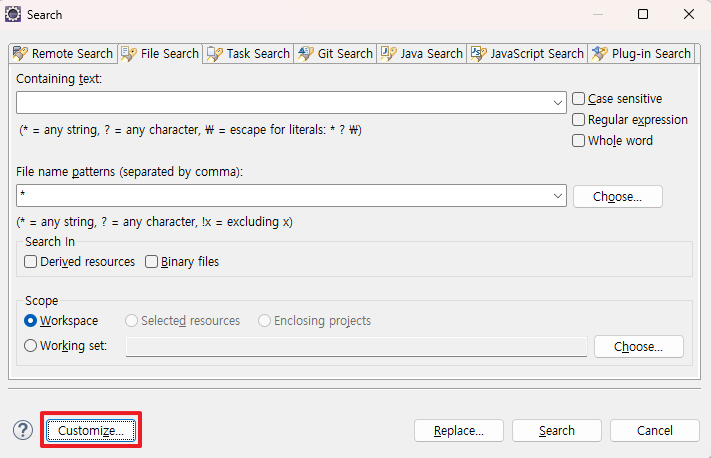Click the Eclipse icon in title bar
Viewport: 711px width, 458px height.
13,14
